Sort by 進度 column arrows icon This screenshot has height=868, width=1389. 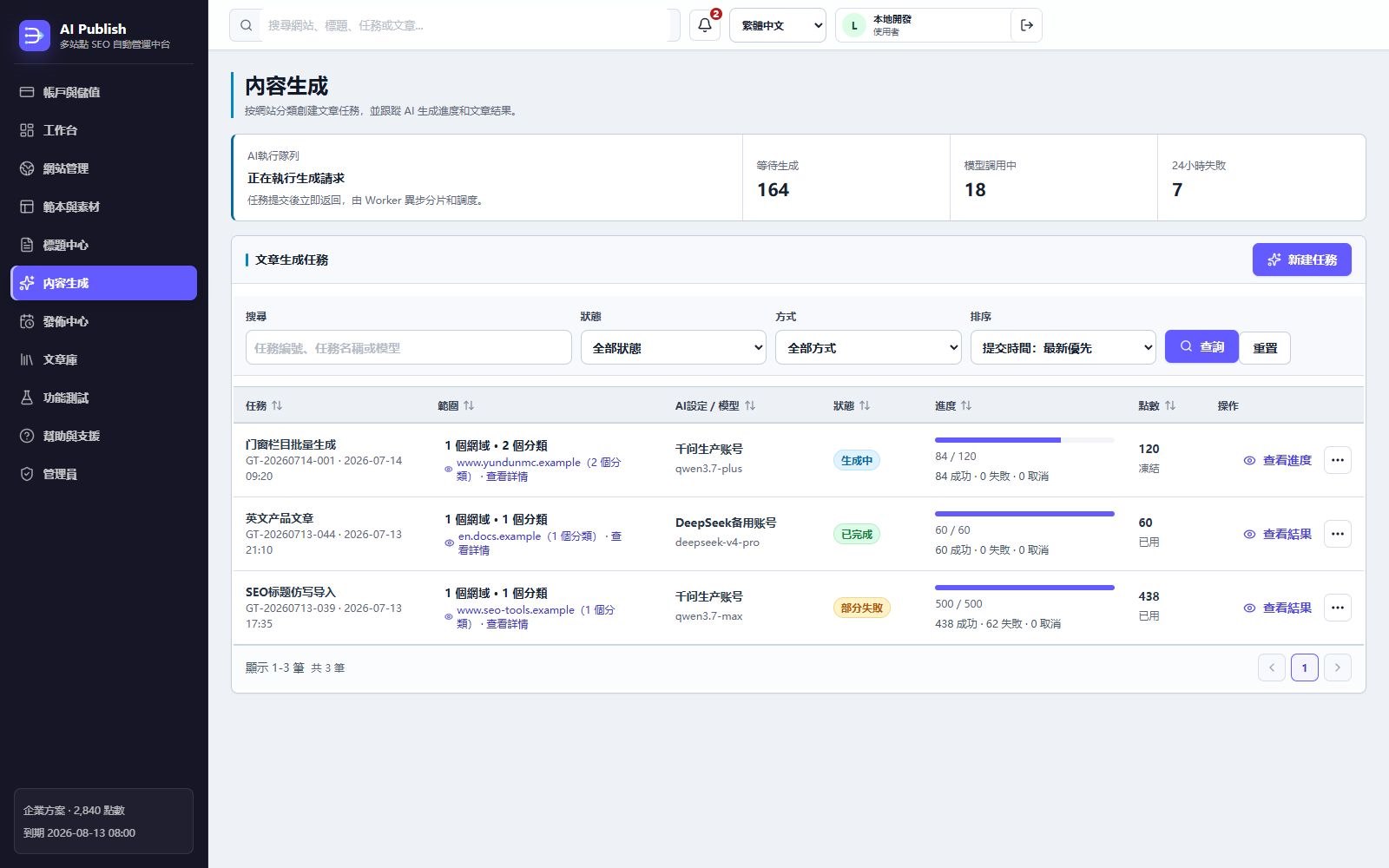click(x=966, y=405)
